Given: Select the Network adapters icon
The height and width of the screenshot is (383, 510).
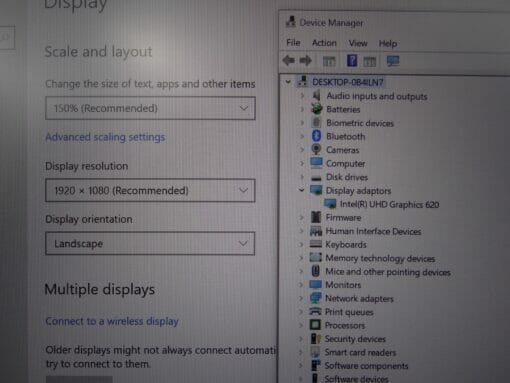Looking at the screenshot, I should tap(315, 298).
